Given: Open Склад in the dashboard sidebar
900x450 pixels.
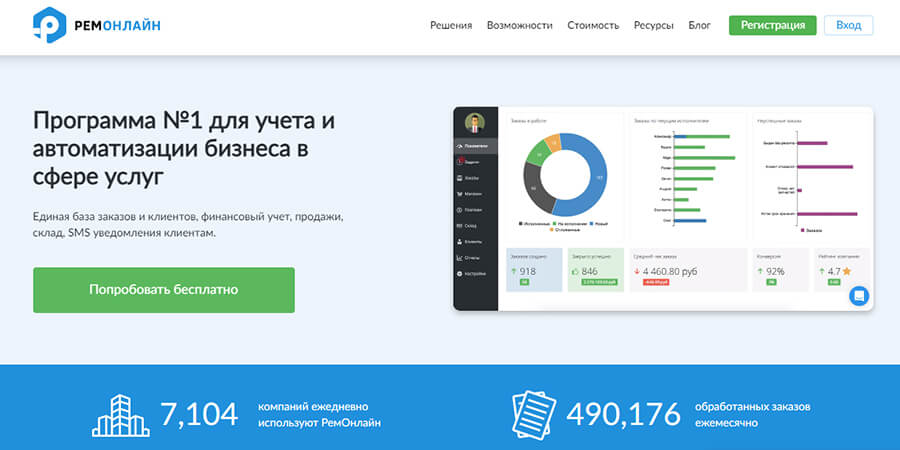Looking at the screenshot, I should (x=476, y=226).
